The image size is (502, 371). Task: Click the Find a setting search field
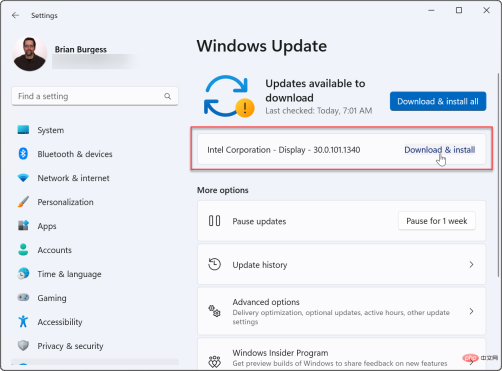click(x=95, y=96)
